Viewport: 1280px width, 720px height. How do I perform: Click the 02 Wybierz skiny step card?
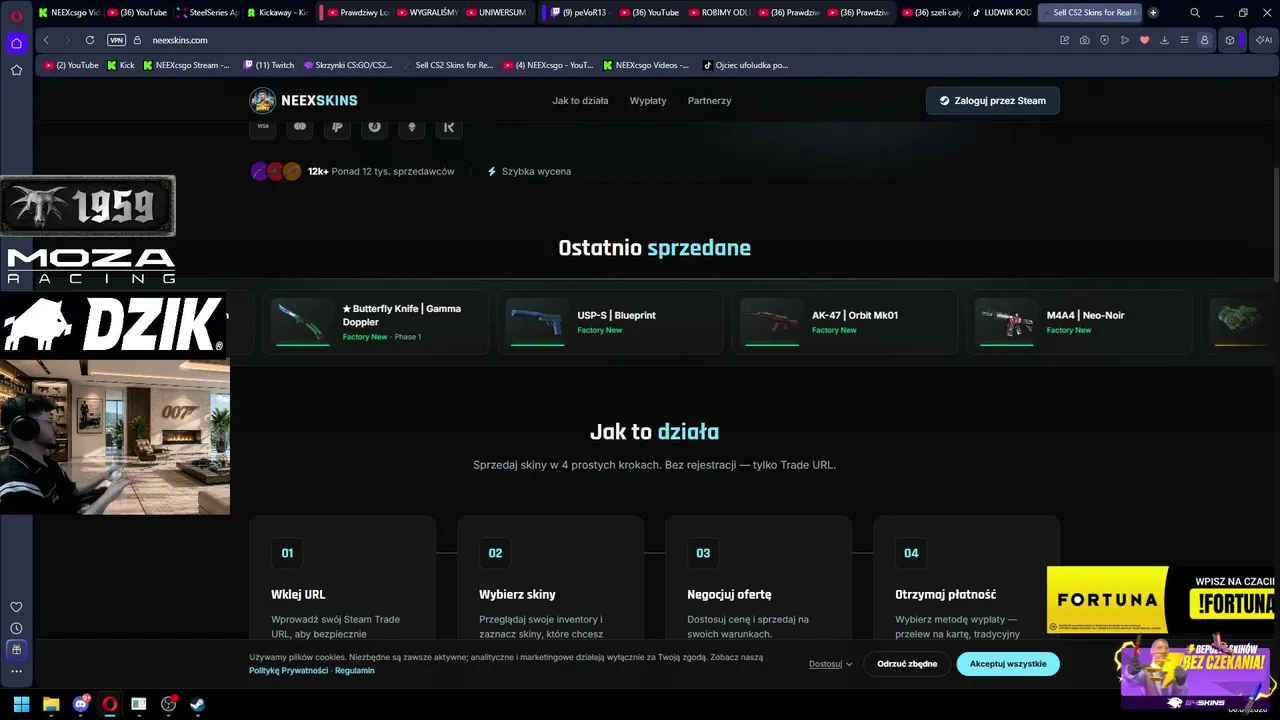click(x=550, y=580)
